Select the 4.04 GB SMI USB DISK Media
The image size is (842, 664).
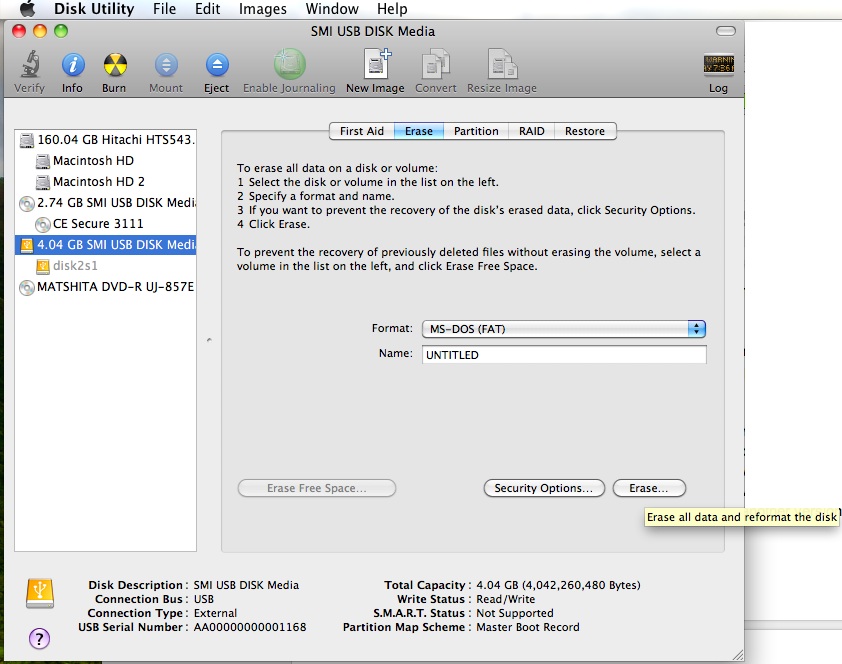coord(106,245)
